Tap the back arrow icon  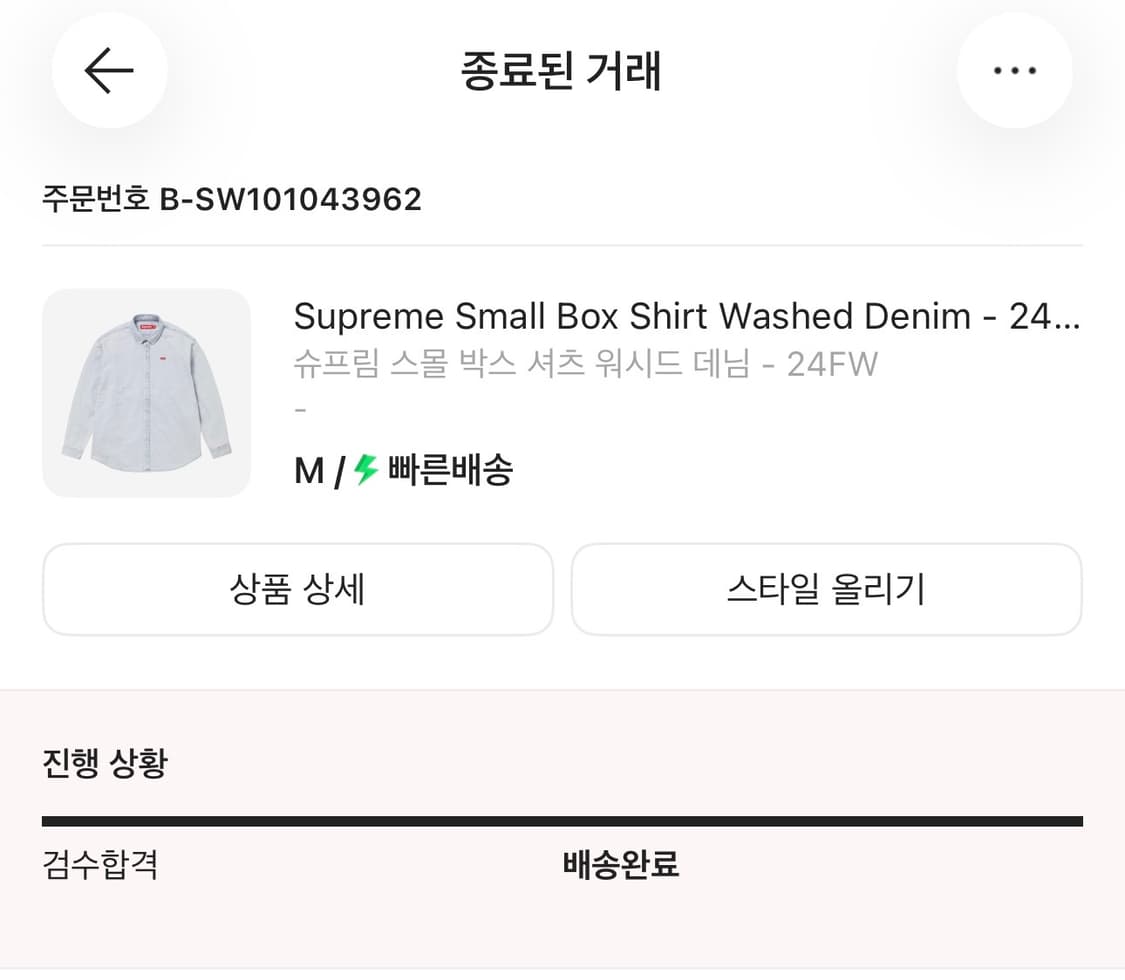pos(110,70)
